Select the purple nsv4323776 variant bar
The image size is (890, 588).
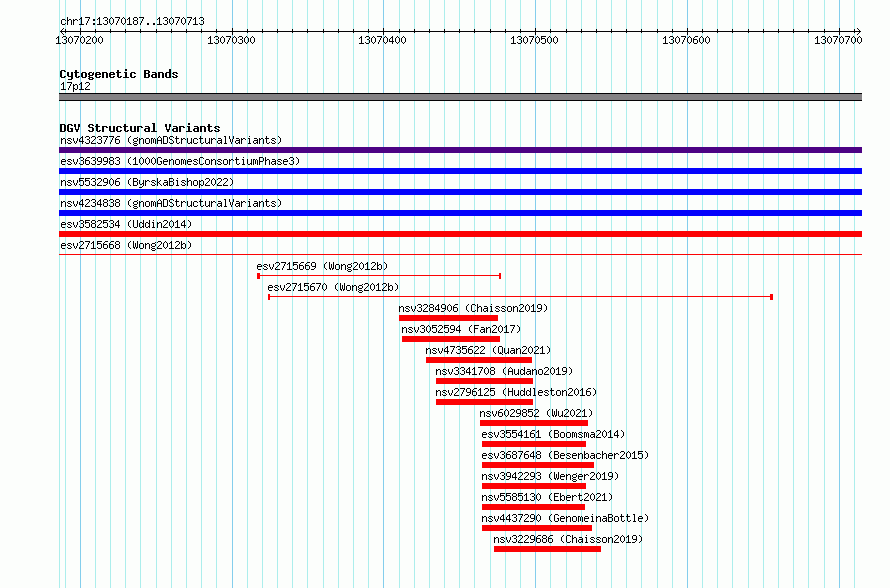pyautogui.click(x=460, y=150)
